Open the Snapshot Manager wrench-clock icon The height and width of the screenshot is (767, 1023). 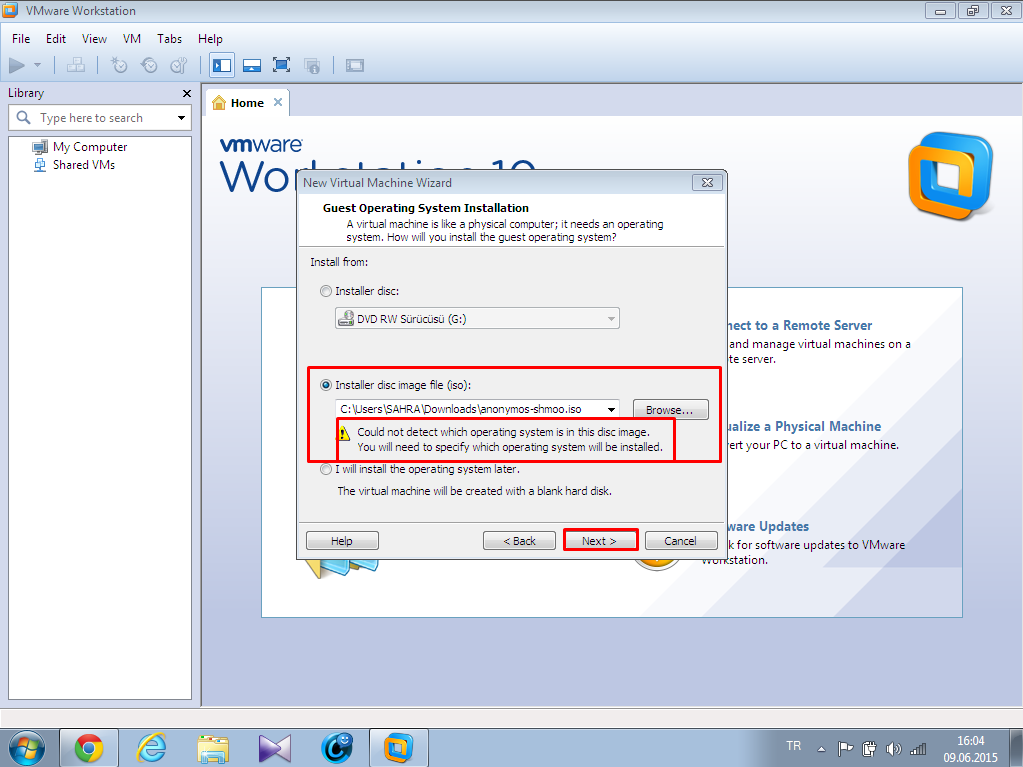coord(179,65)
